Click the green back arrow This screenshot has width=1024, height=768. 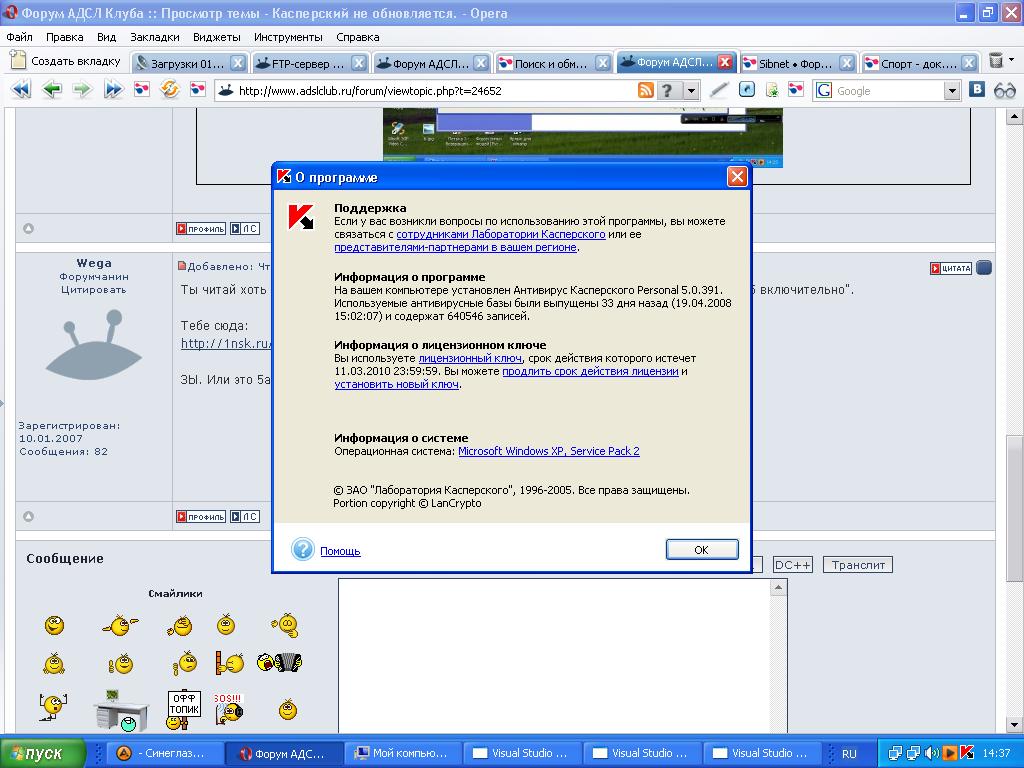[x=51, y=90]
